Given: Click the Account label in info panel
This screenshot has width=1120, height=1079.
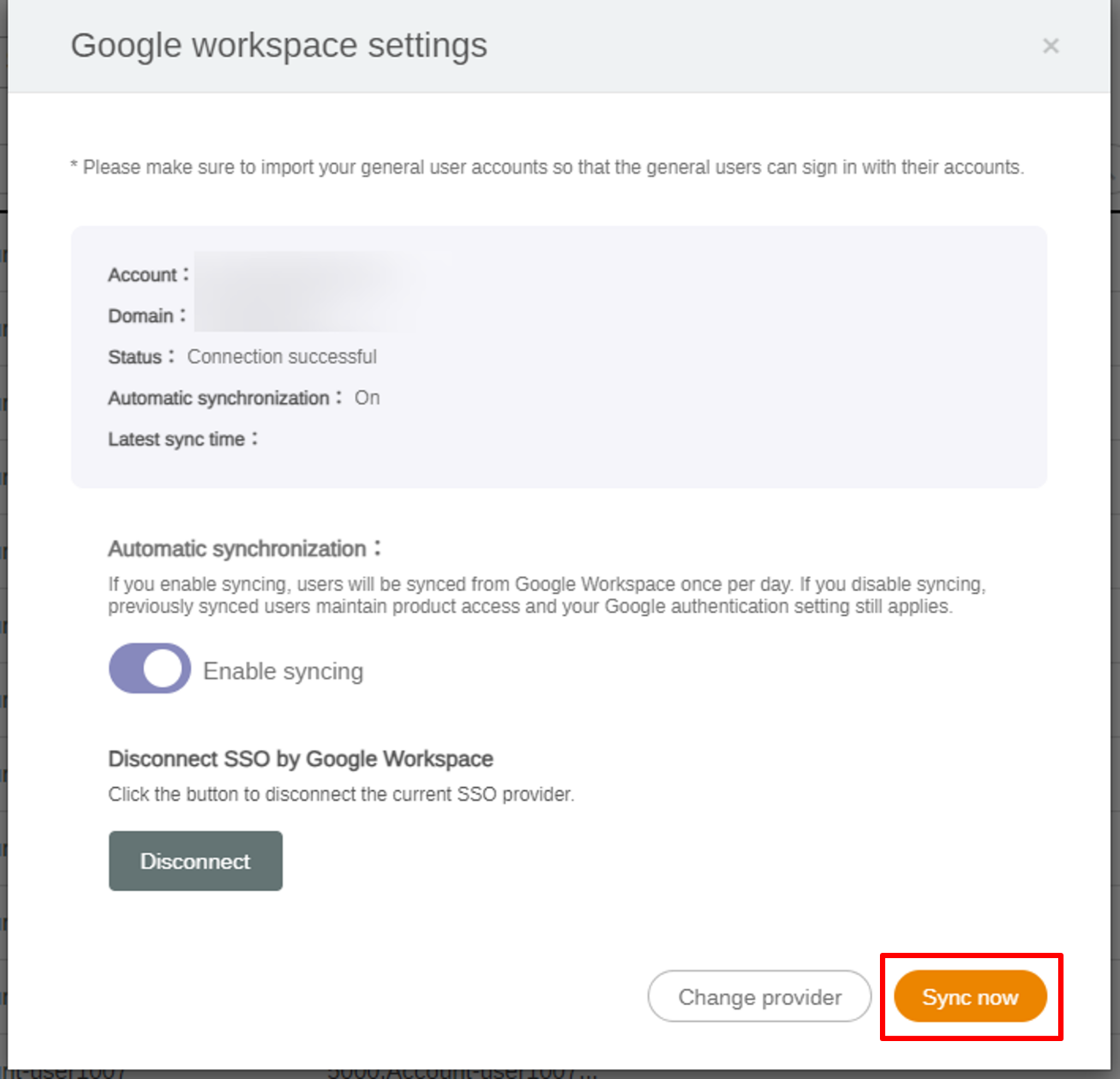Looking at the screenshot, I should [x=148, y=275].
